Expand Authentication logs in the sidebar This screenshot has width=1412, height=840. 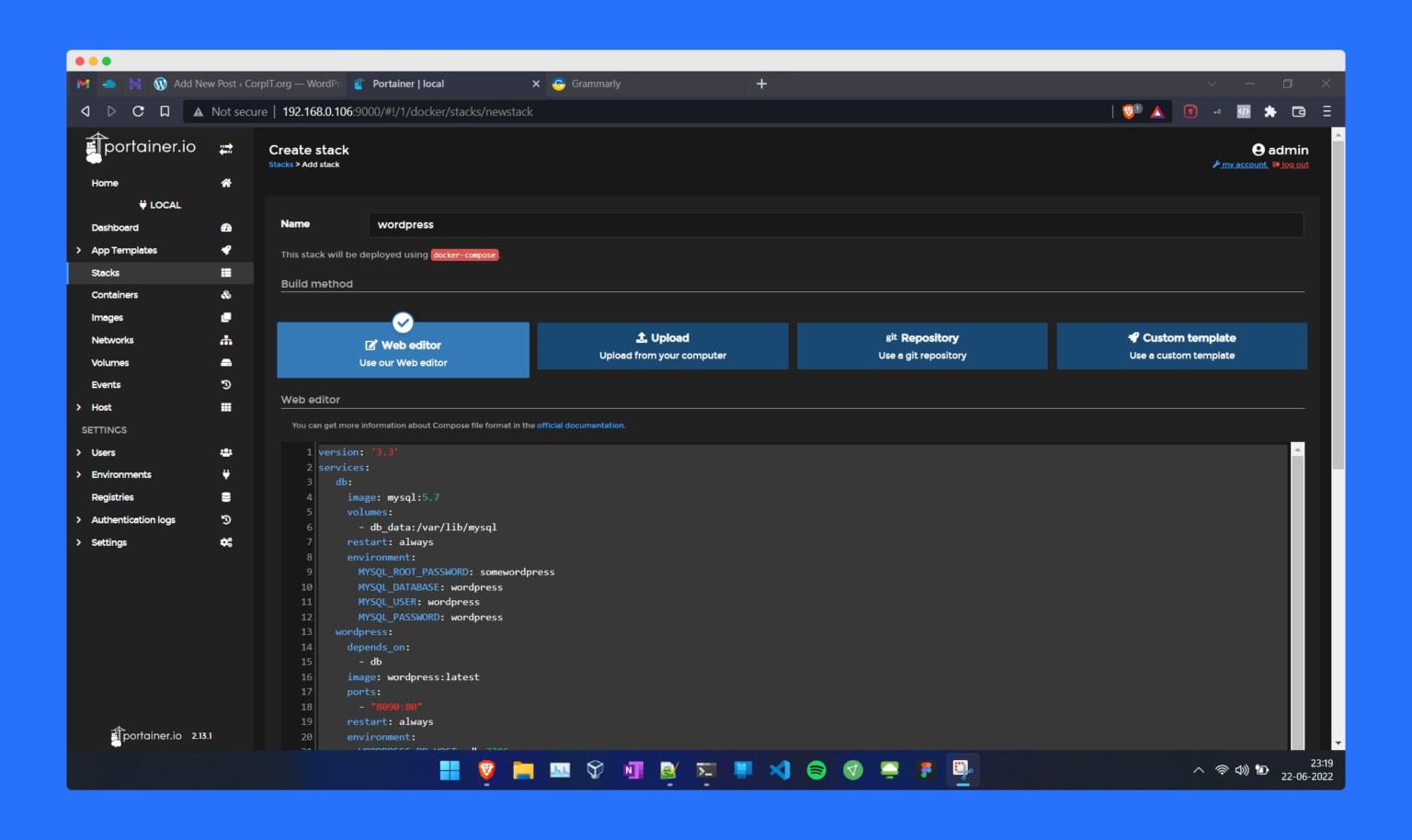pos(132,519)
